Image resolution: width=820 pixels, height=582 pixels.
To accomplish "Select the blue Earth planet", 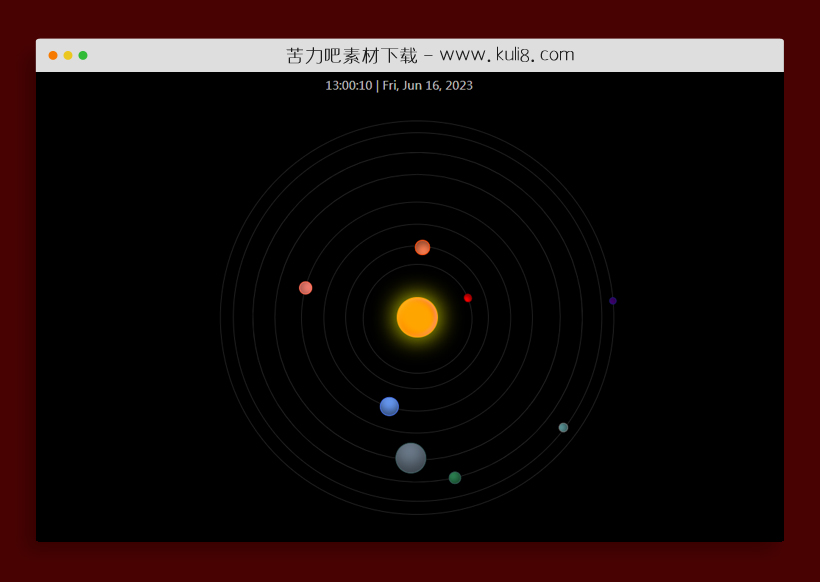I will [389, 406].
